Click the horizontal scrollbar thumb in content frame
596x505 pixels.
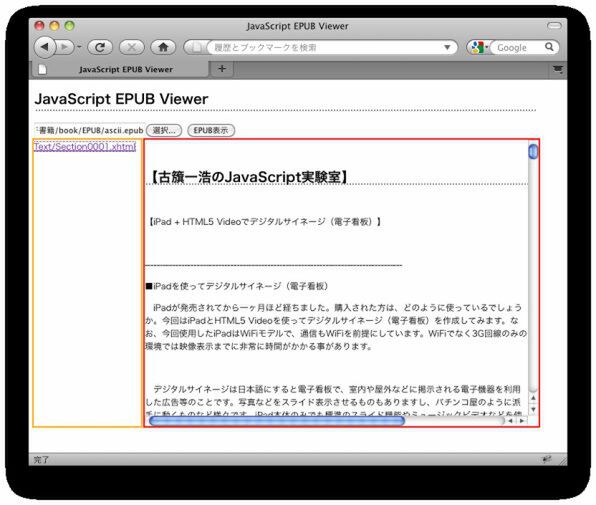click(x=277, y=421)
